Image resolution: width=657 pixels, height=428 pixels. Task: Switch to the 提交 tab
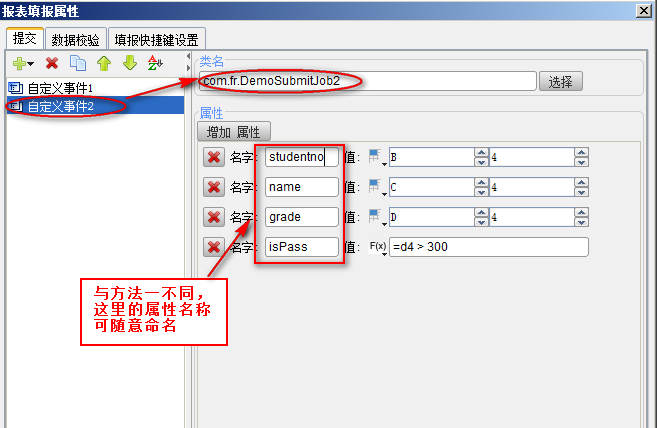pos(25,39)
